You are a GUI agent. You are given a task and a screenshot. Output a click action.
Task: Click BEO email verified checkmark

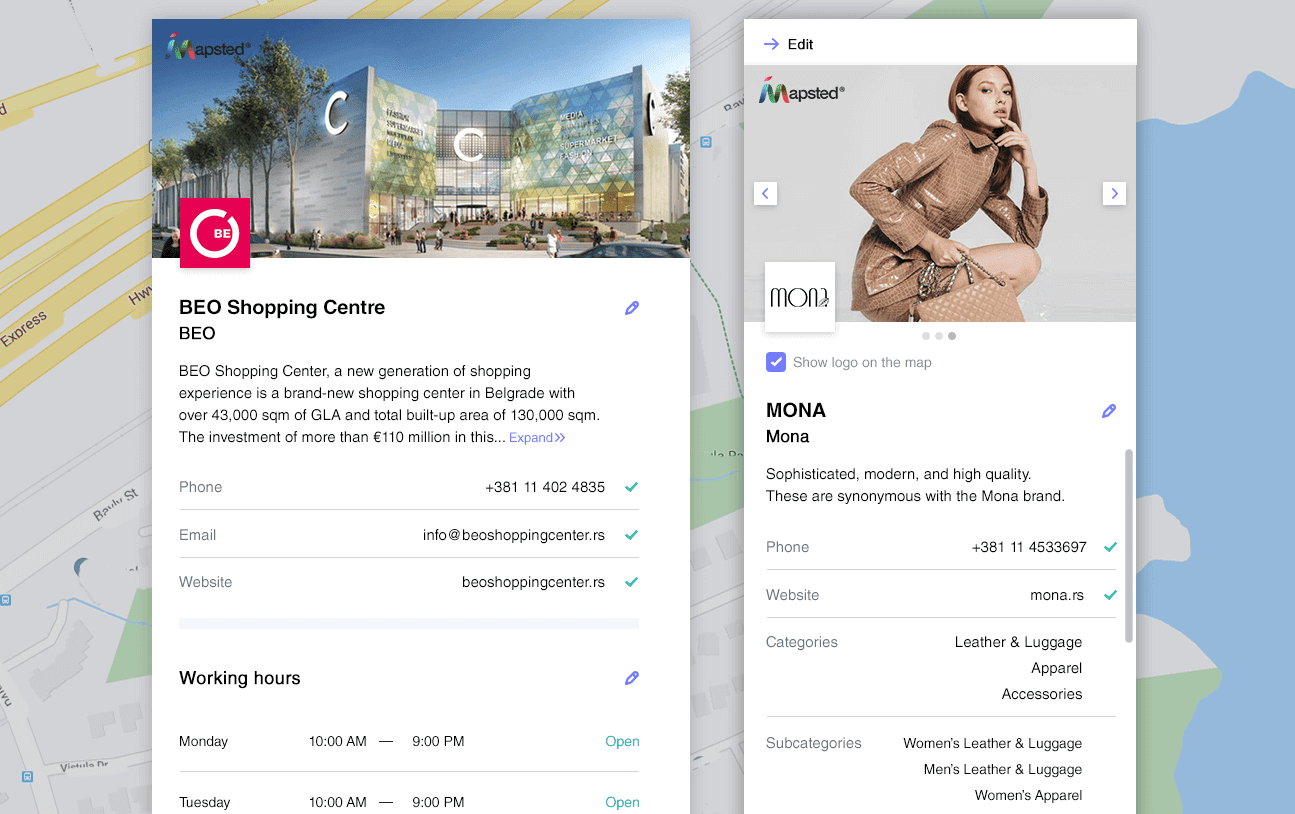[631, 535]
